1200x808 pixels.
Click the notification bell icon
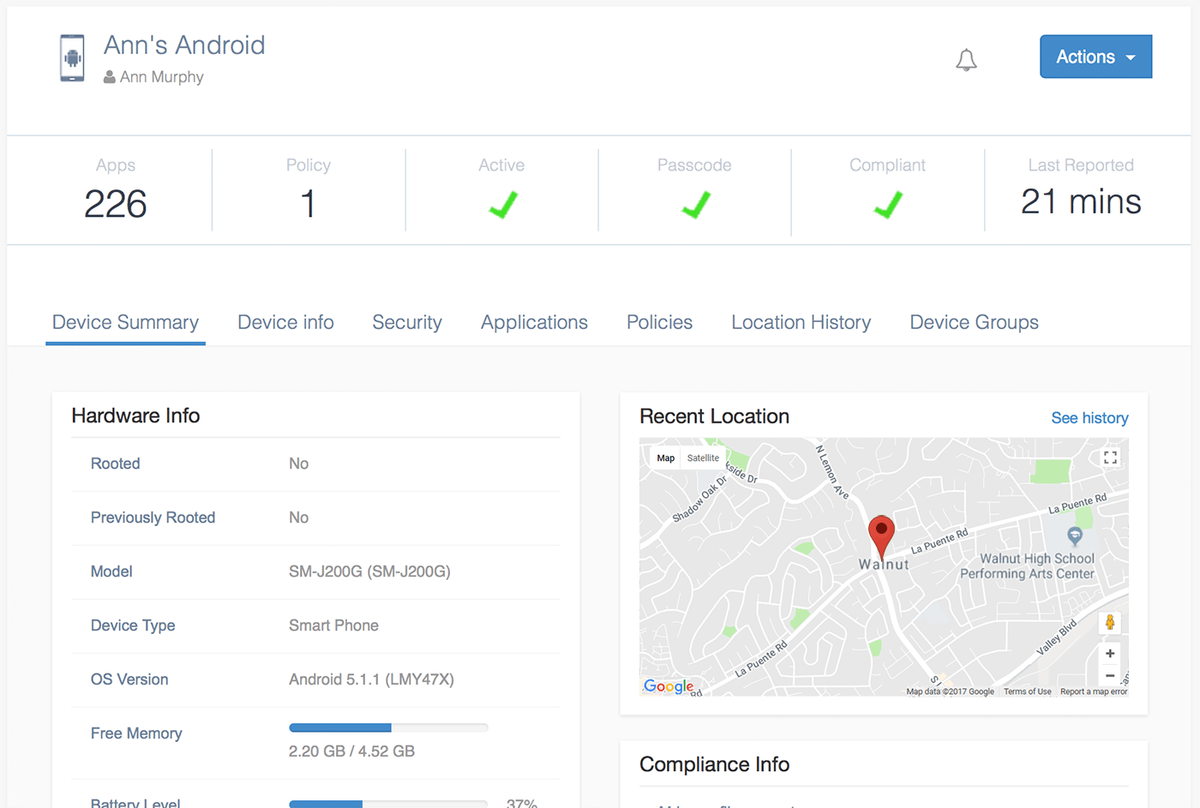click(966, 60)
